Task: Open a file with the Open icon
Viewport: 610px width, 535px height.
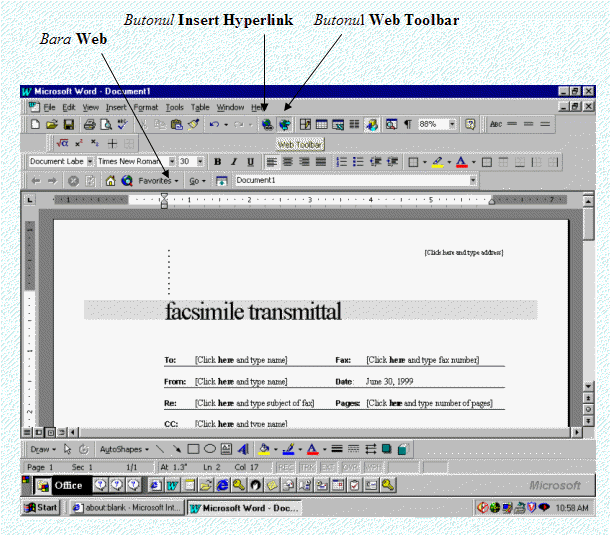Action: click(x=52, y=125)
